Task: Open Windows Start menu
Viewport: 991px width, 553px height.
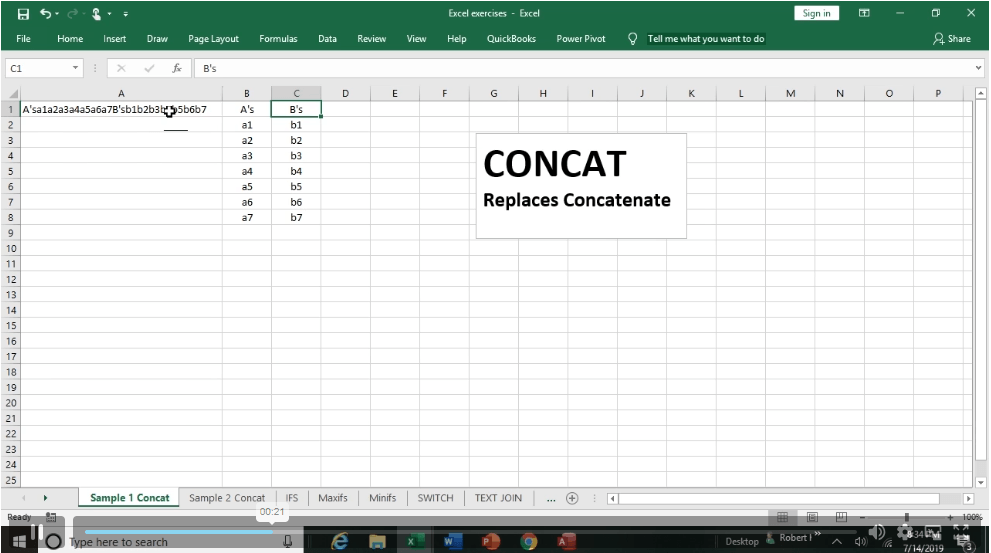Action: coord(20,542)
